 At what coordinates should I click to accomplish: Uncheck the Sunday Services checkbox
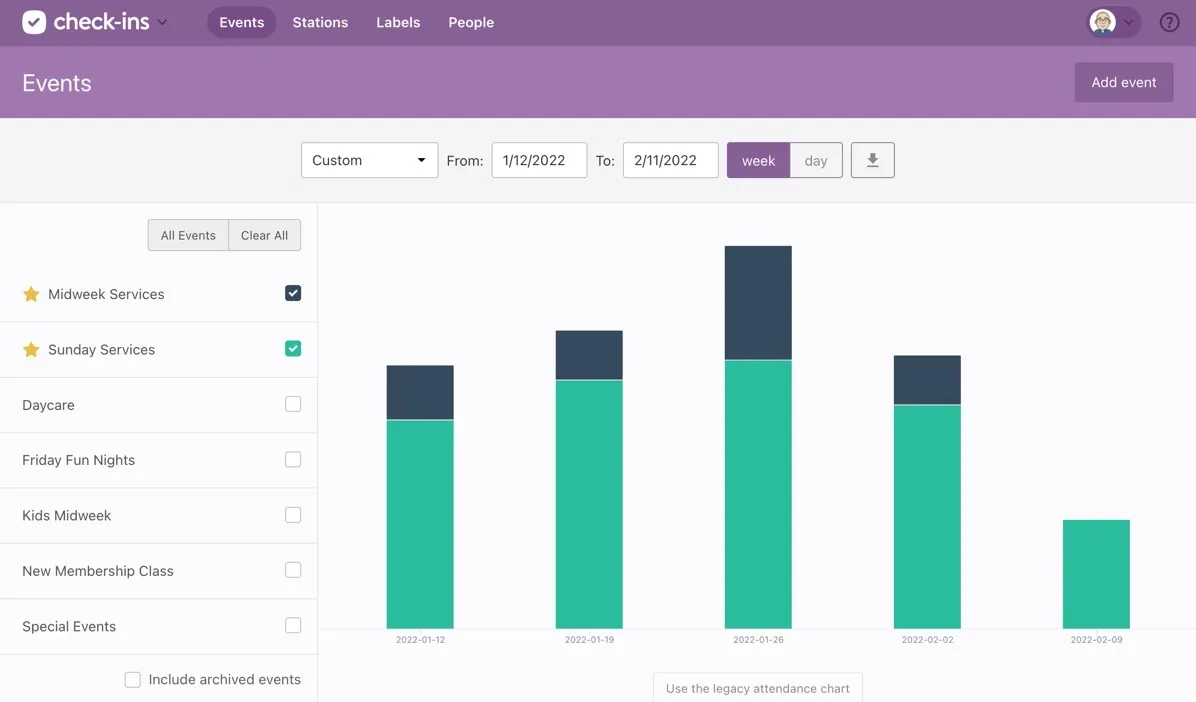coord(293,349)
